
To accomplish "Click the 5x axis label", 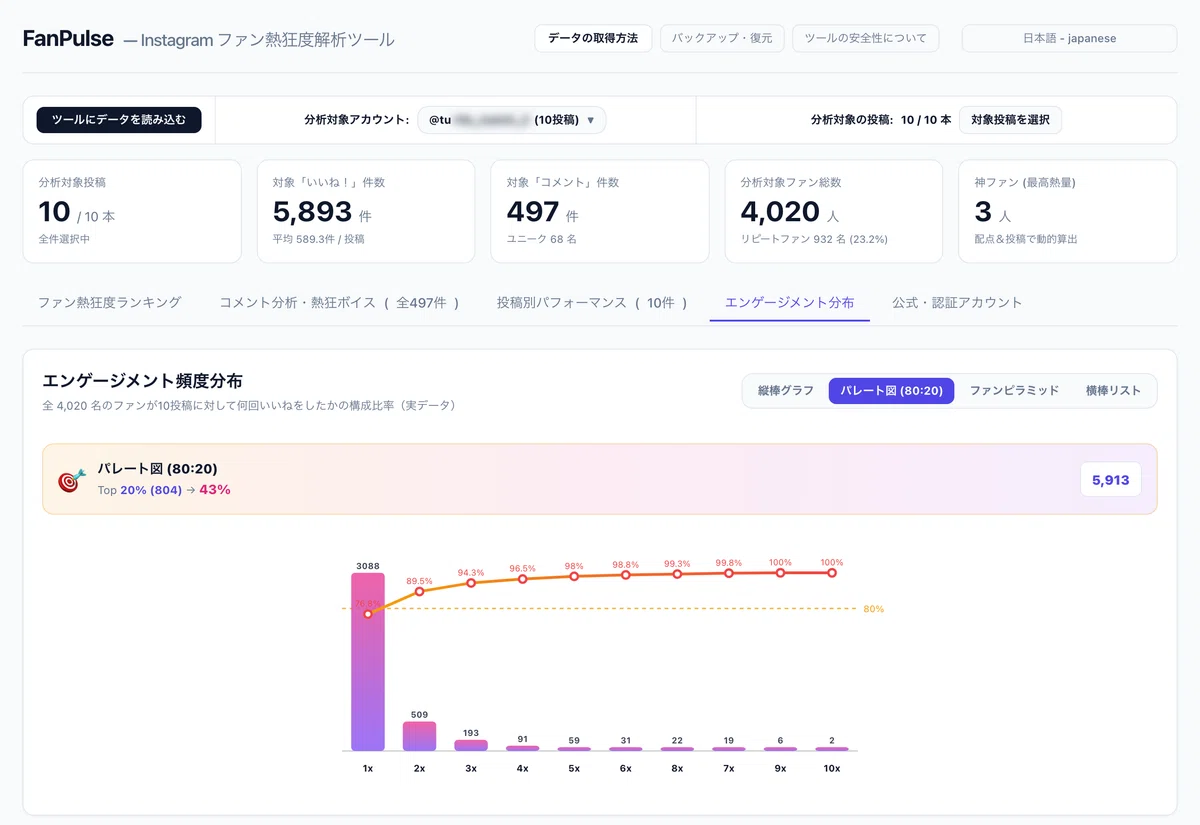I will click(574, 768).
